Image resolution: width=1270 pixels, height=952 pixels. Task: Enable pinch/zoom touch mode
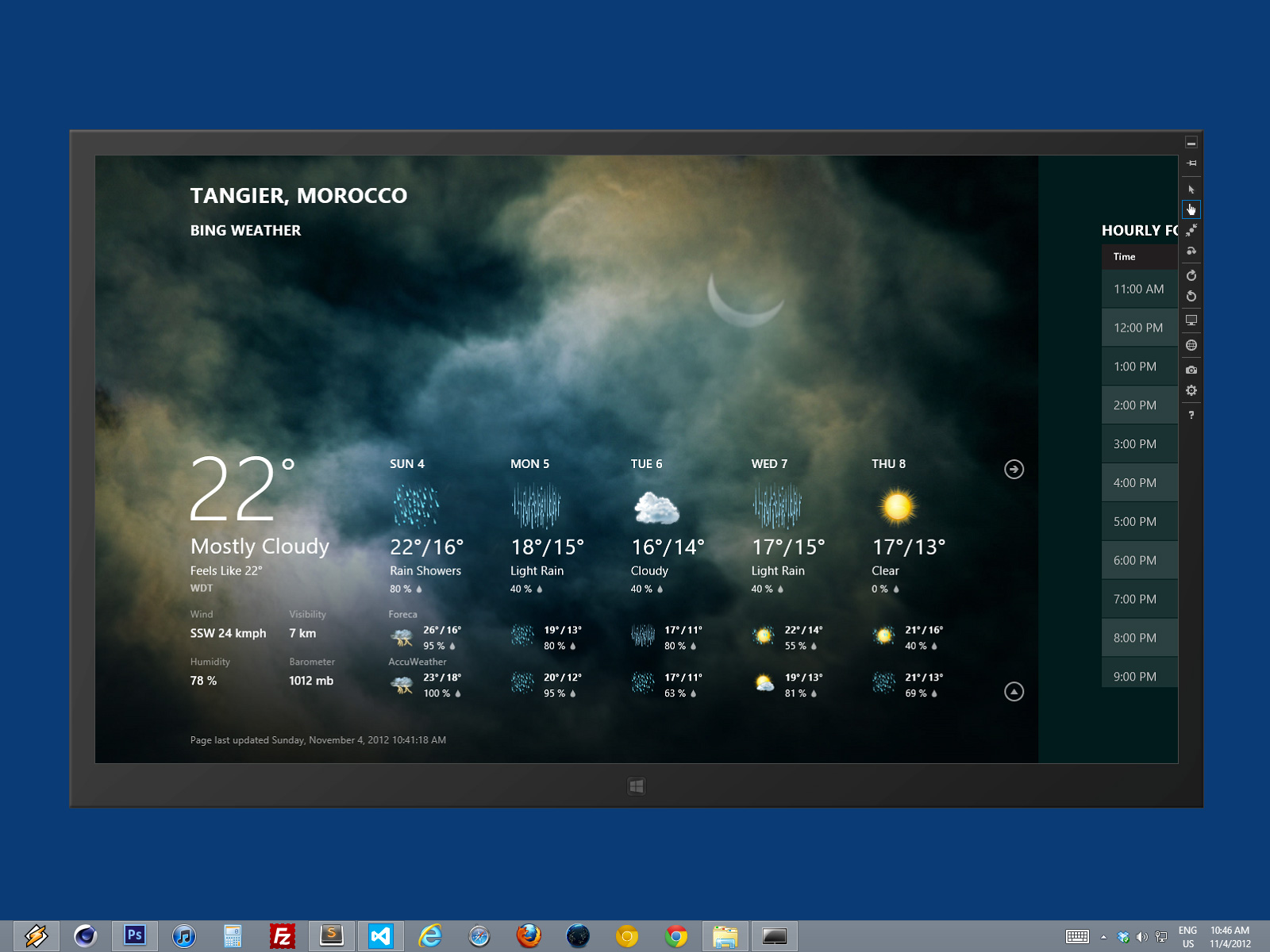point(1191,230)
